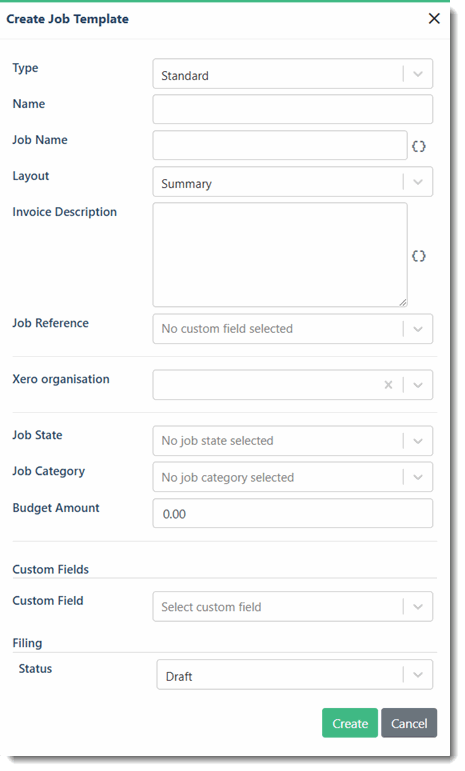The height and width of the screenshot is (771, 465).
Task: Choose a job state from dropdown
Action: [292, 441]
